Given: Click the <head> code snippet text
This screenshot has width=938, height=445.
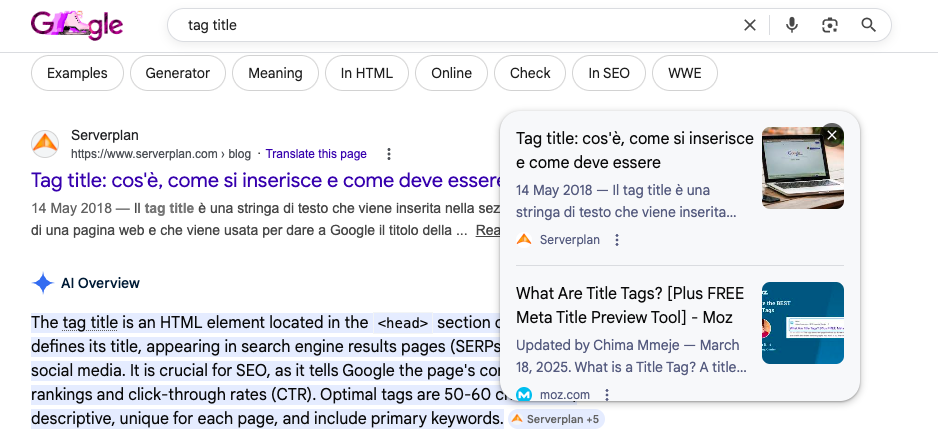Looking at the screenshot, I should click(403, 324).
